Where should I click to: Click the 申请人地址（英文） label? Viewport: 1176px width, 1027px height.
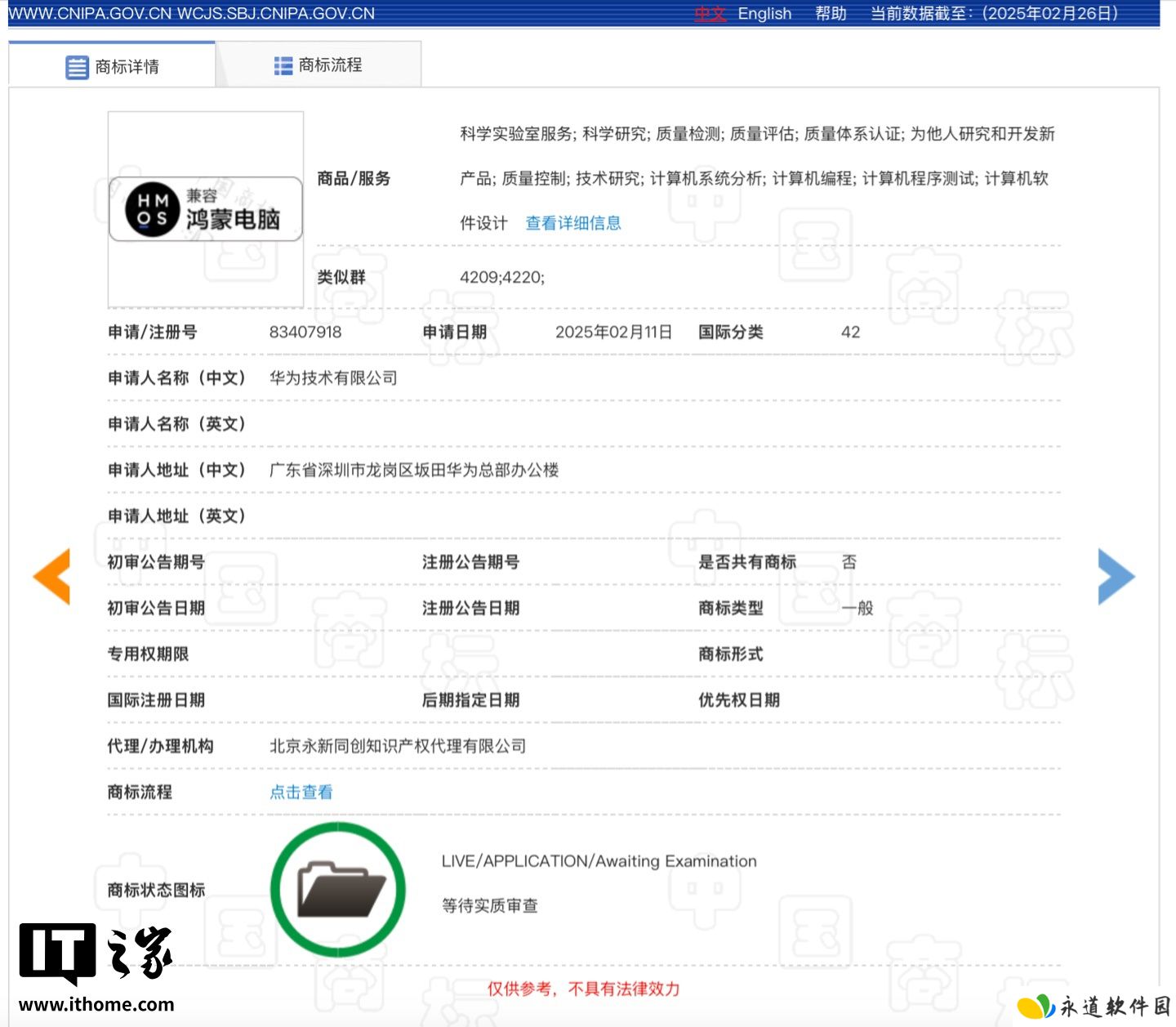[x=177, y=516]
